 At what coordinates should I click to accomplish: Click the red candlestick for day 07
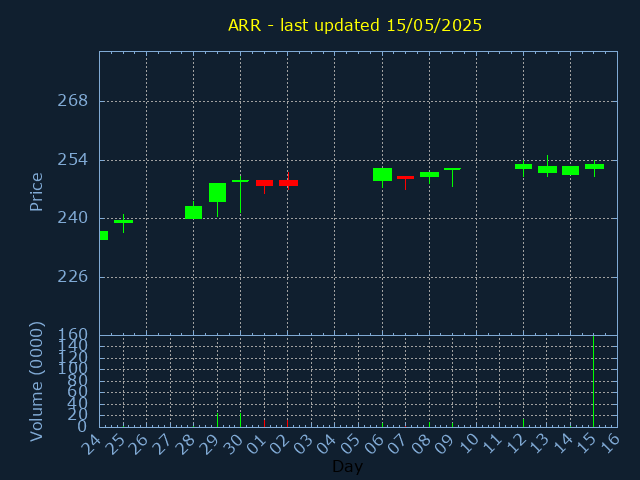coord(405,178)
